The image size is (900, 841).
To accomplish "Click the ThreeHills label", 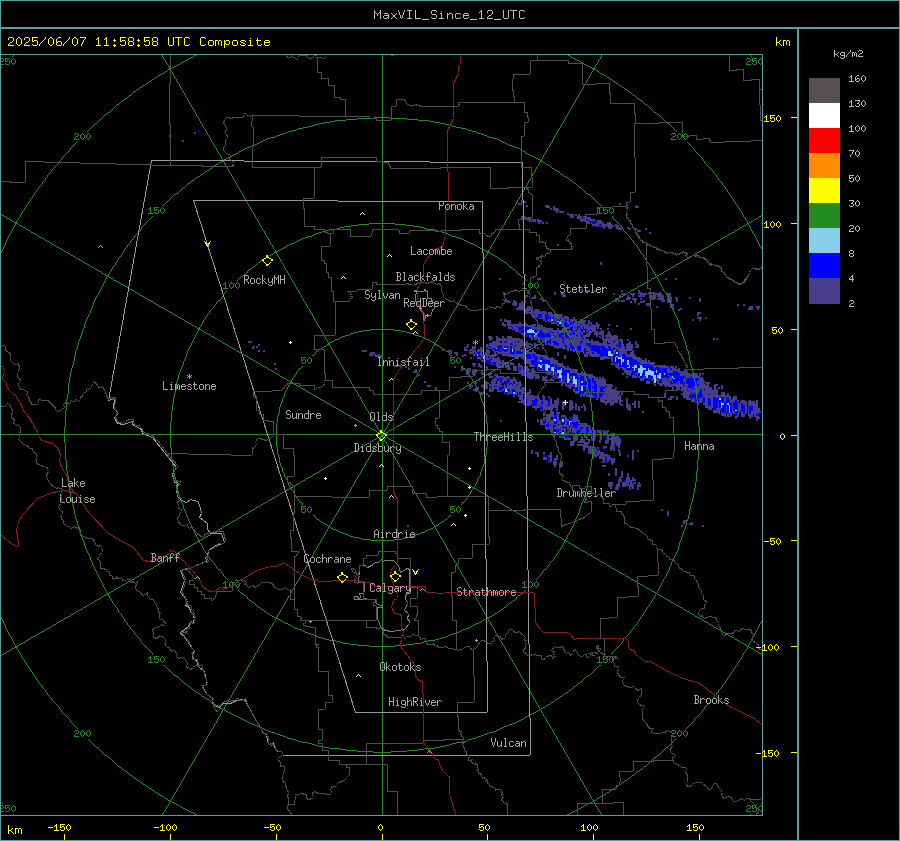I will coord(503,437).
